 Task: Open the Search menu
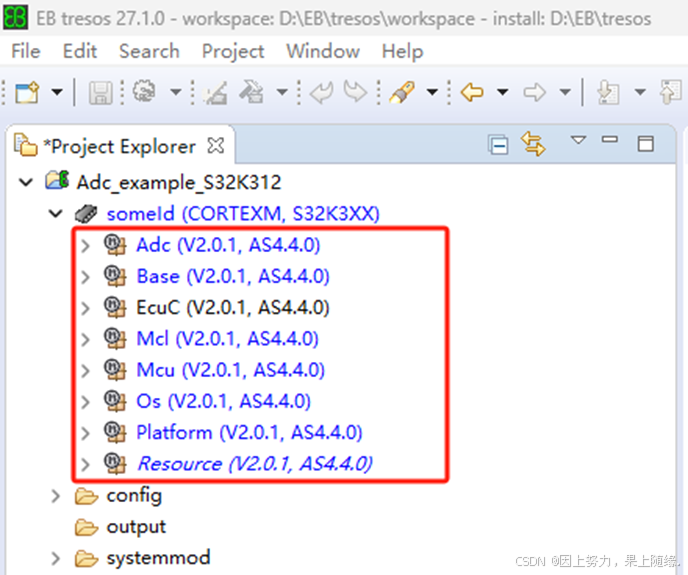coord(149,51)
